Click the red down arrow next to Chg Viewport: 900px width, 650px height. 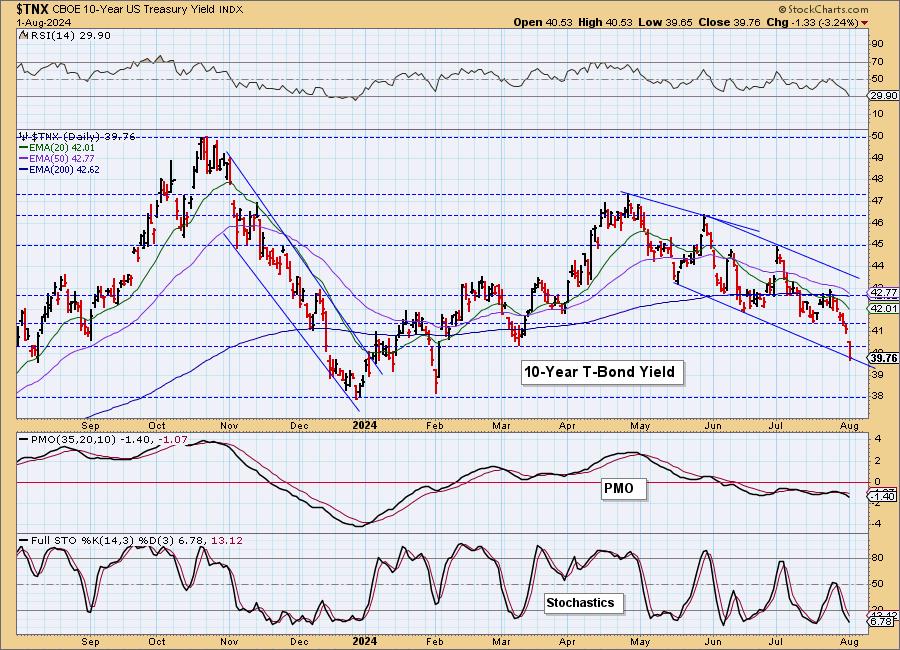click(864, 23)
